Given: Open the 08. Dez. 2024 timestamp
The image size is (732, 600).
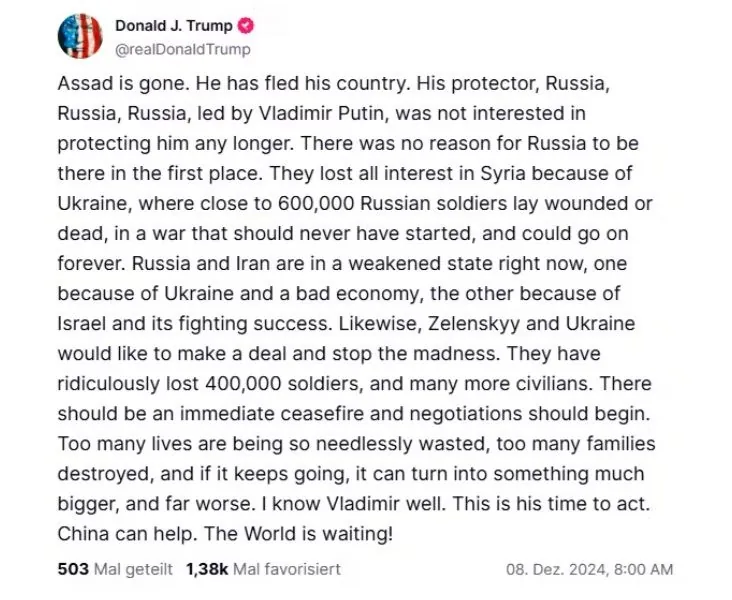Looking at the screenshot, I should tap(557, 569).
